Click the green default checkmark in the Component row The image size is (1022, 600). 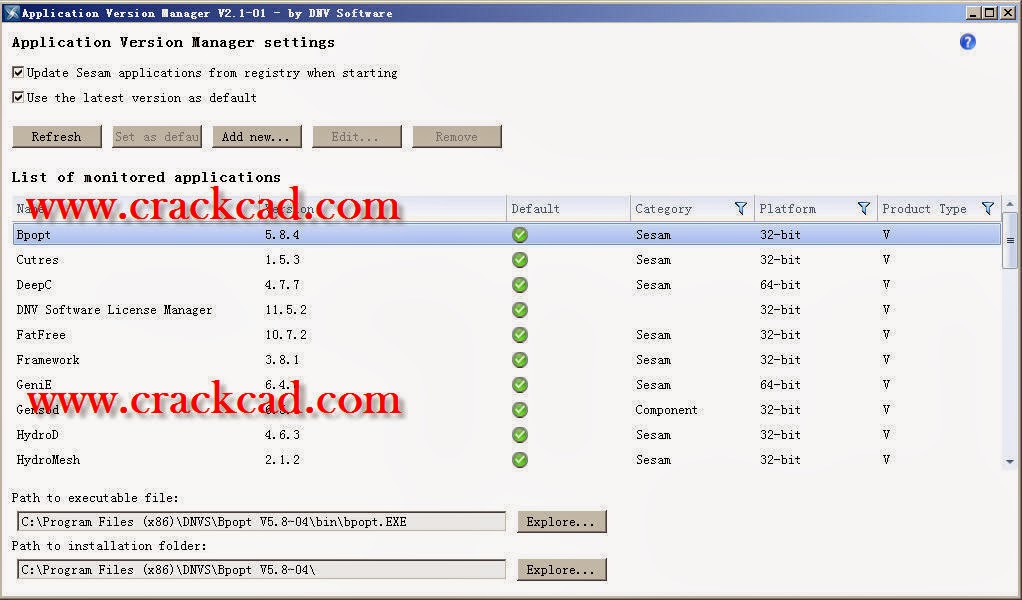519,410
